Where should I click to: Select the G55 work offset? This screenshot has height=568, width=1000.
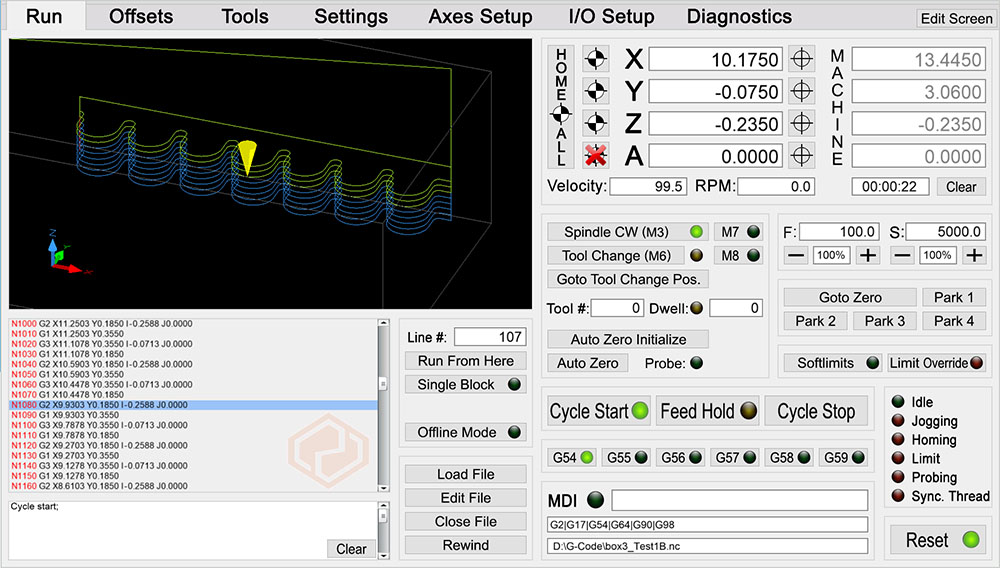coord(628,458)
